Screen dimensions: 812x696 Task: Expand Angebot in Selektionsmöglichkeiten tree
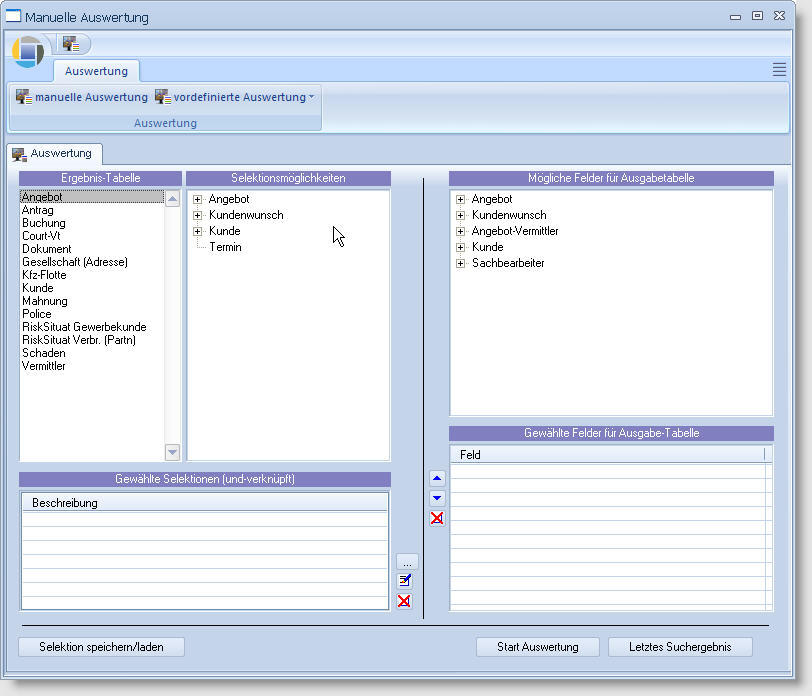(x=198, y=199)
